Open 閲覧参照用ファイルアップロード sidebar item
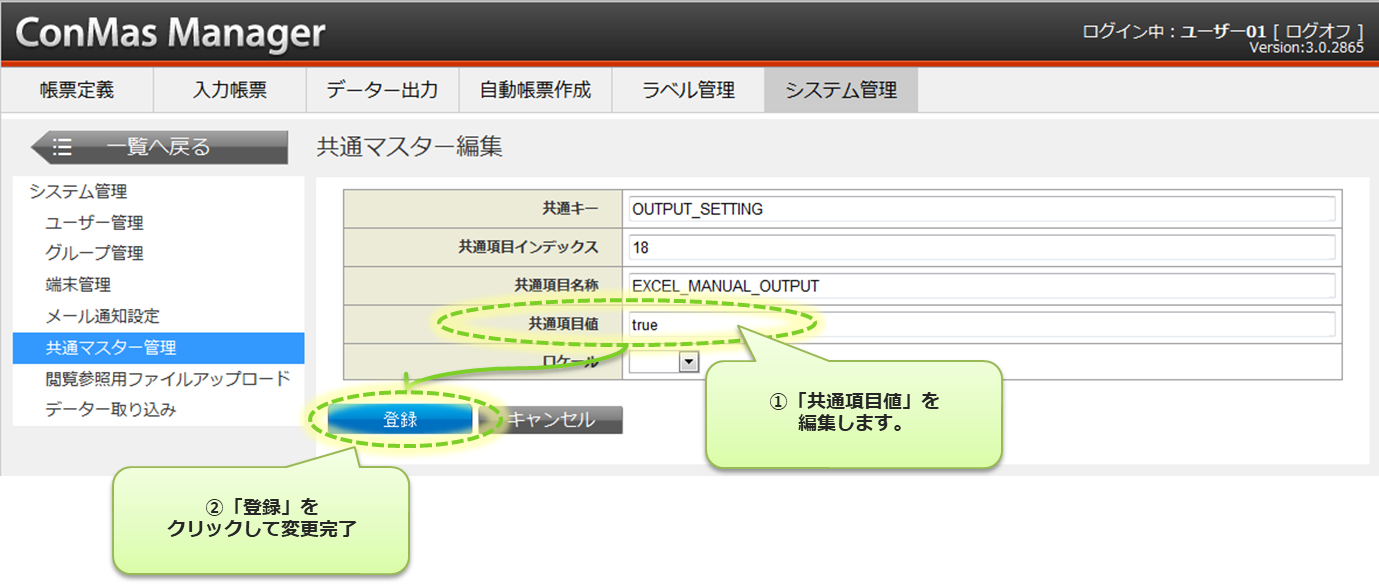Image resolution: width=1379 pixels, height=585 pixels. point(167,379)
